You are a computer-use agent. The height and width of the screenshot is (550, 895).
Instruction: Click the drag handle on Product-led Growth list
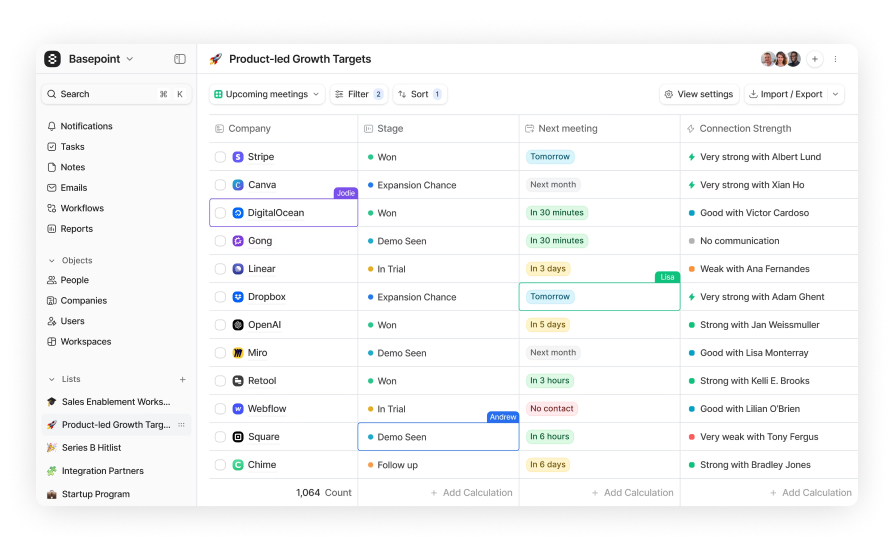point(181,425)
